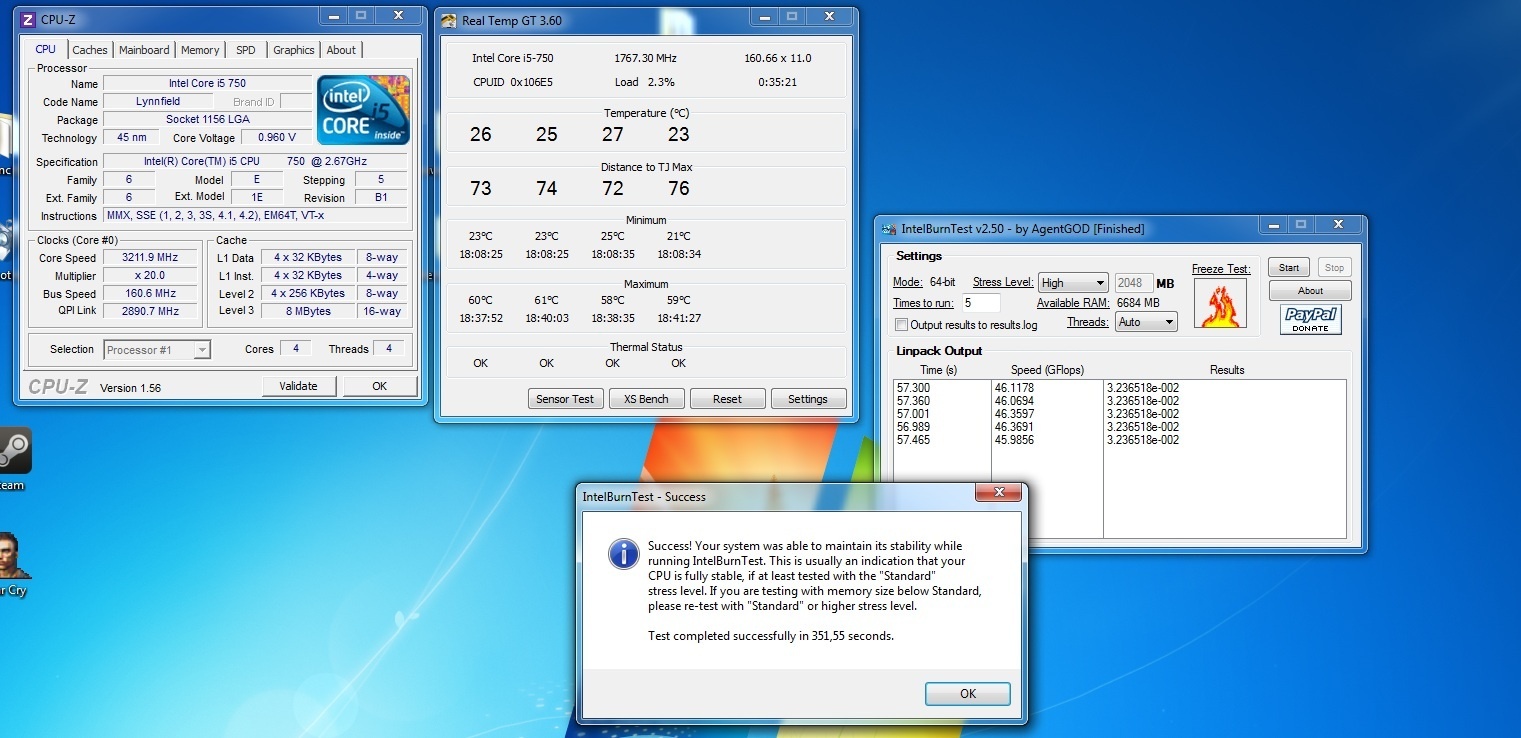Click the Linpack speed entry 46.0694
The height and width of the screenshot is (738, 1521).
pos(1014,400)
